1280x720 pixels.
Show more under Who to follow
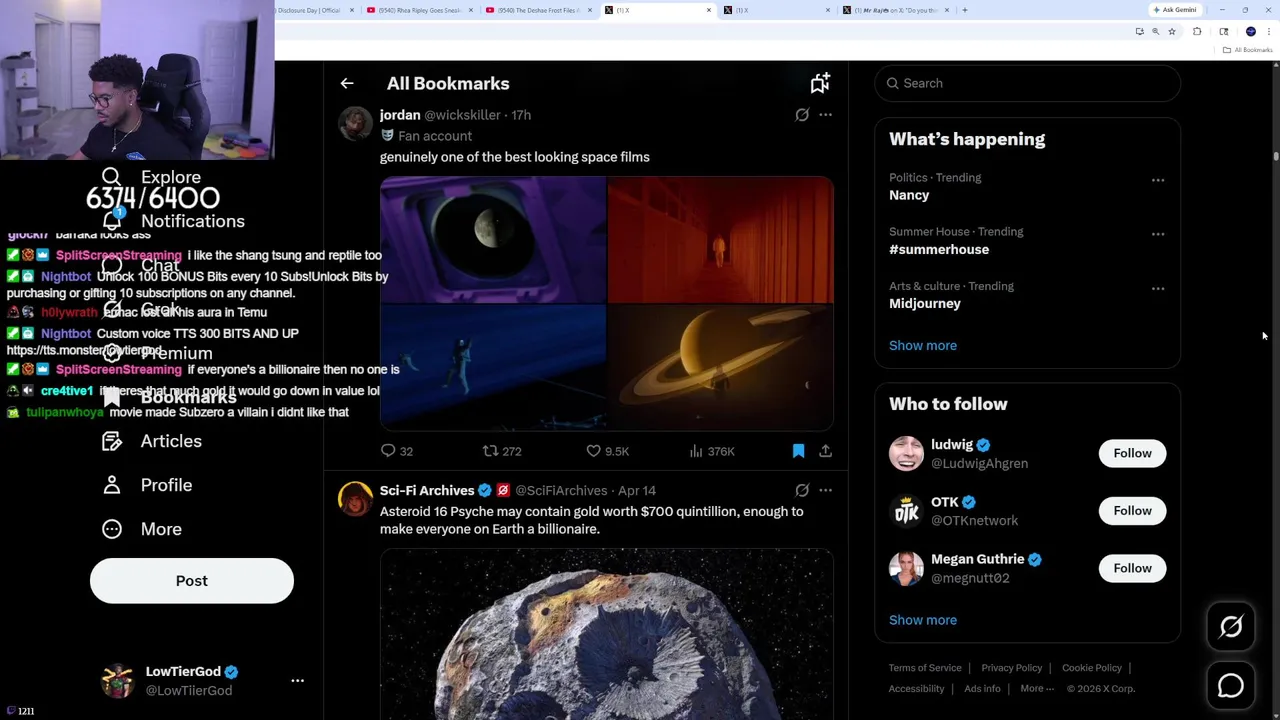[923, 620]
